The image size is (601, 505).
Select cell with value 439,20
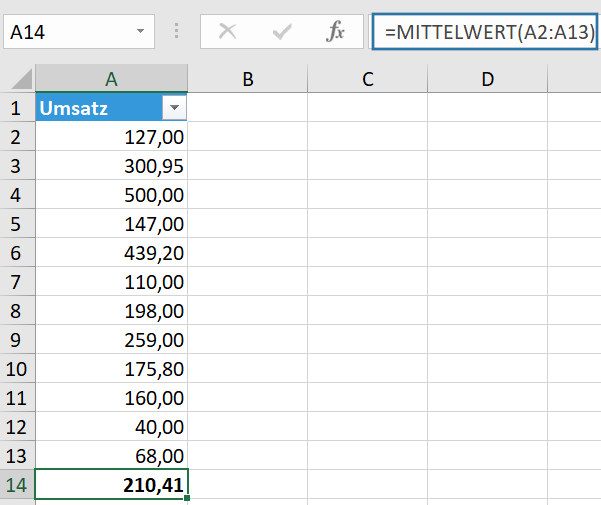[x=112, y=252]
